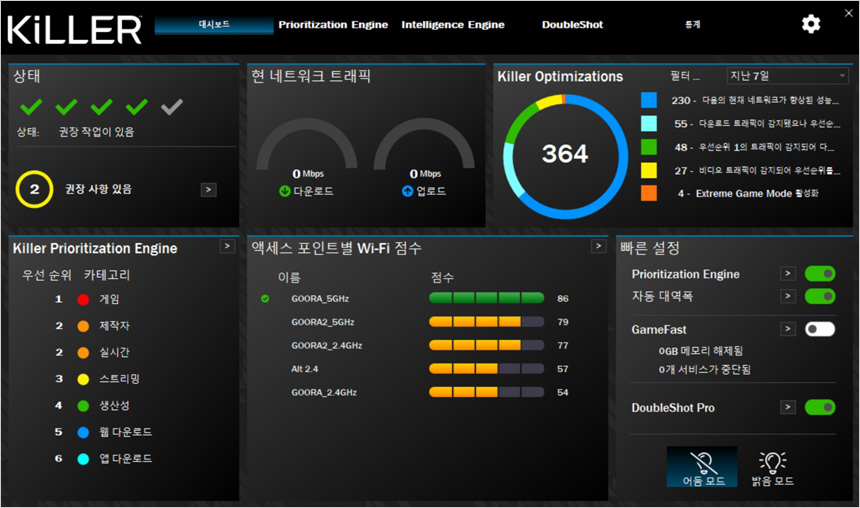The image size is (860, 508).
Task: Click the connected checkmark beside GOORA_5GHz
Action: click(265, 298)
